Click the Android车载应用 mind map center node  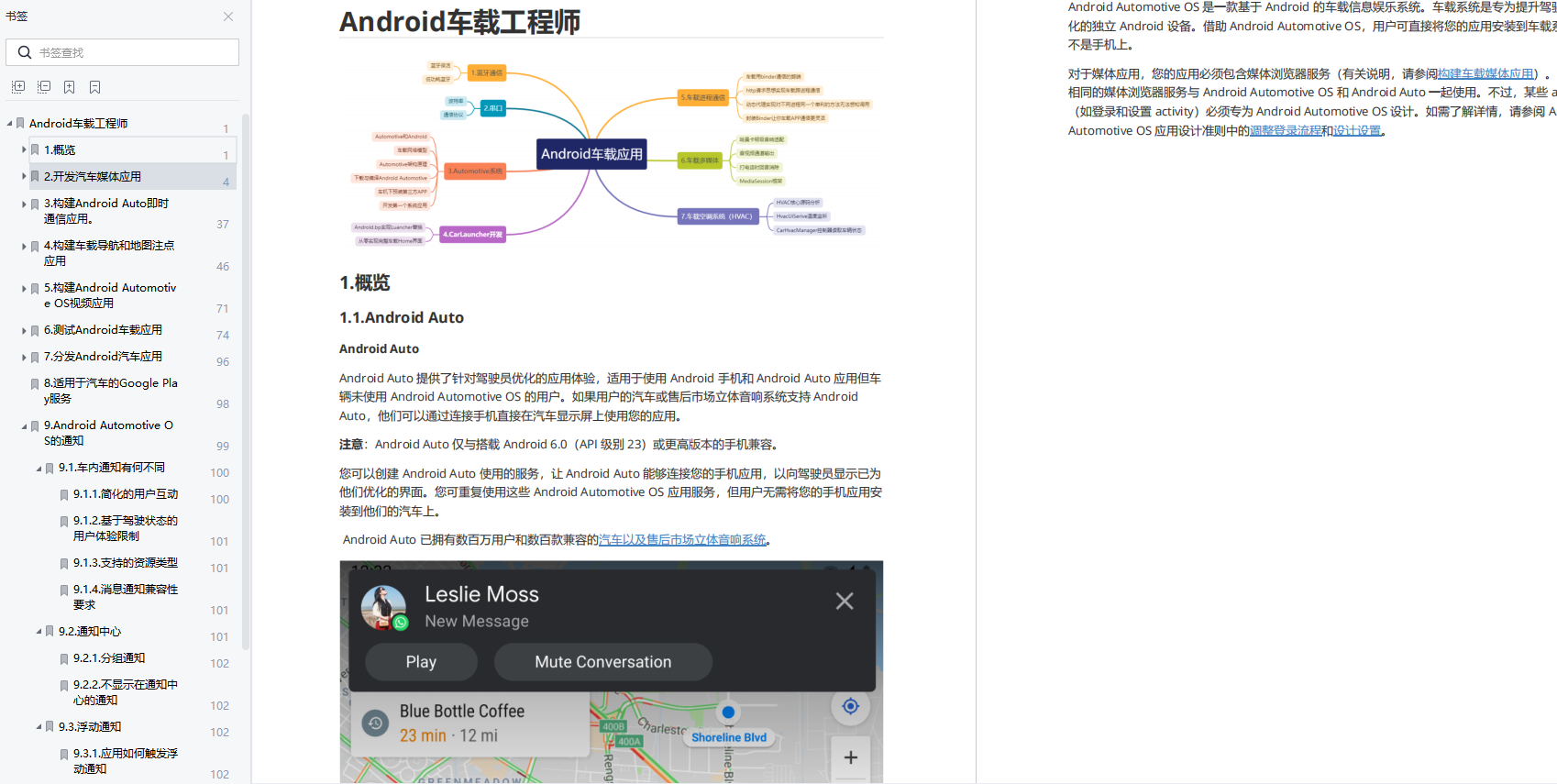pyautogui.click(x=592, y=154)
